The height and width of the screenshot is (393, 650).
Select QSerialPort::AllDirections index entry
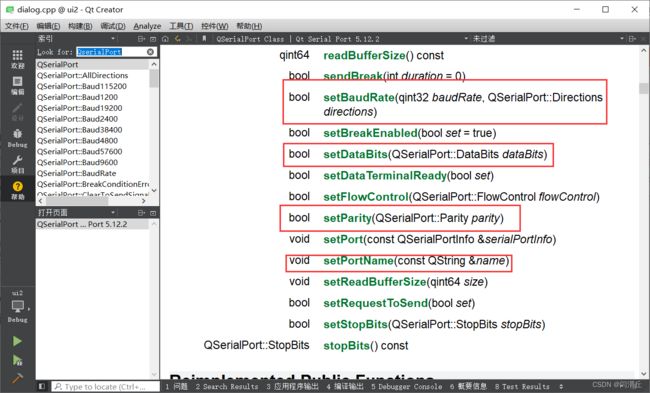92,75
